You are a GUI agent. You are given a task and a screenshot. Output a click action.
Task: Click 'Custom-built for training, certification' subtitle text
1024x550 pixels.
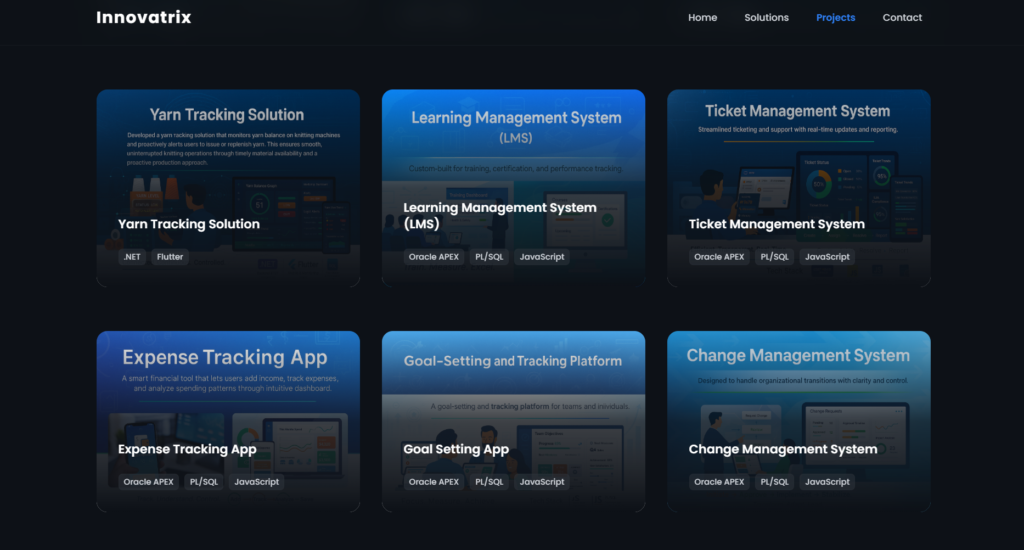(x=516, y=169)
